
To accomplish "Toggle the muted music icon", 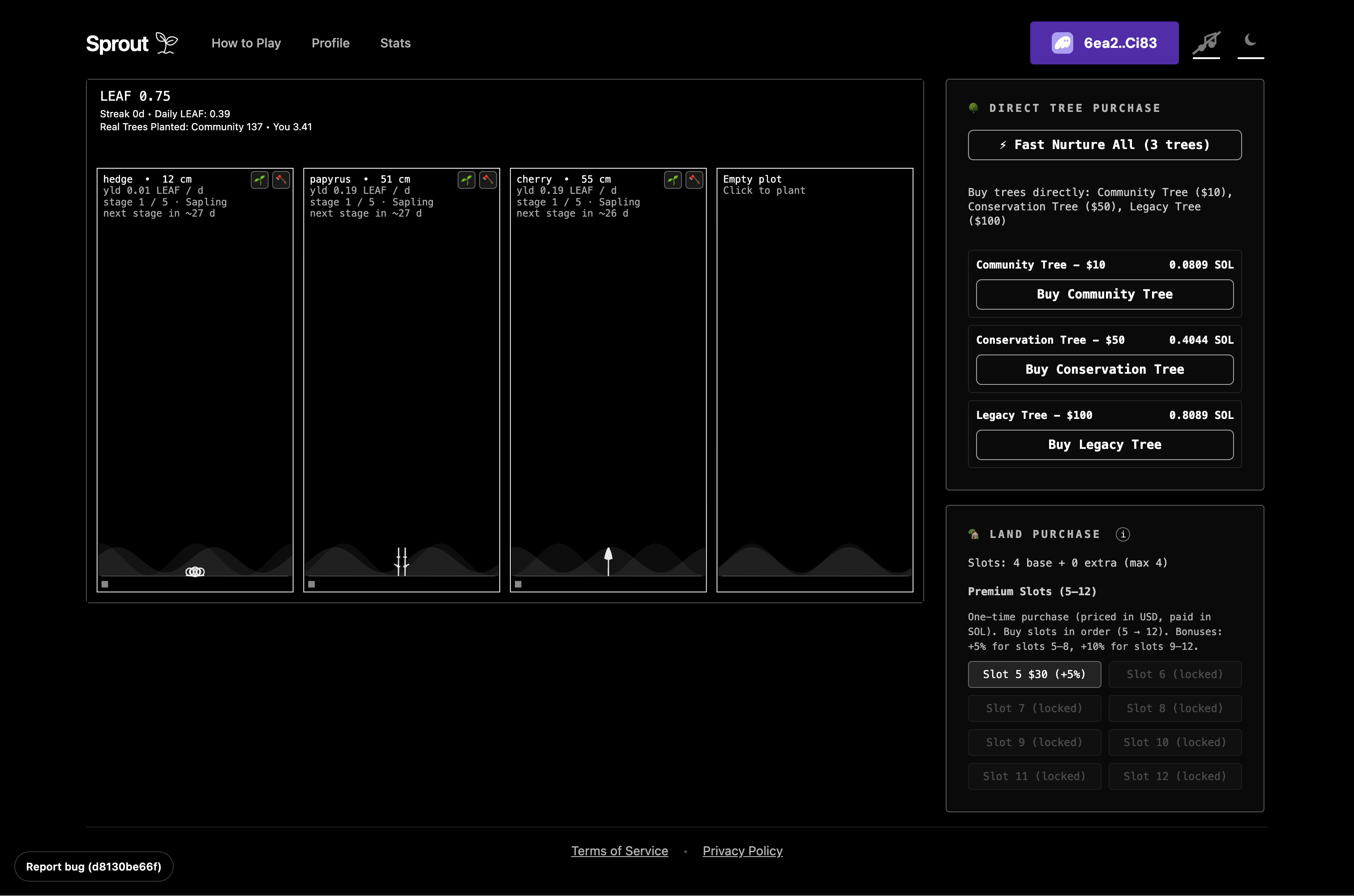I will [x=1206, y=43].
